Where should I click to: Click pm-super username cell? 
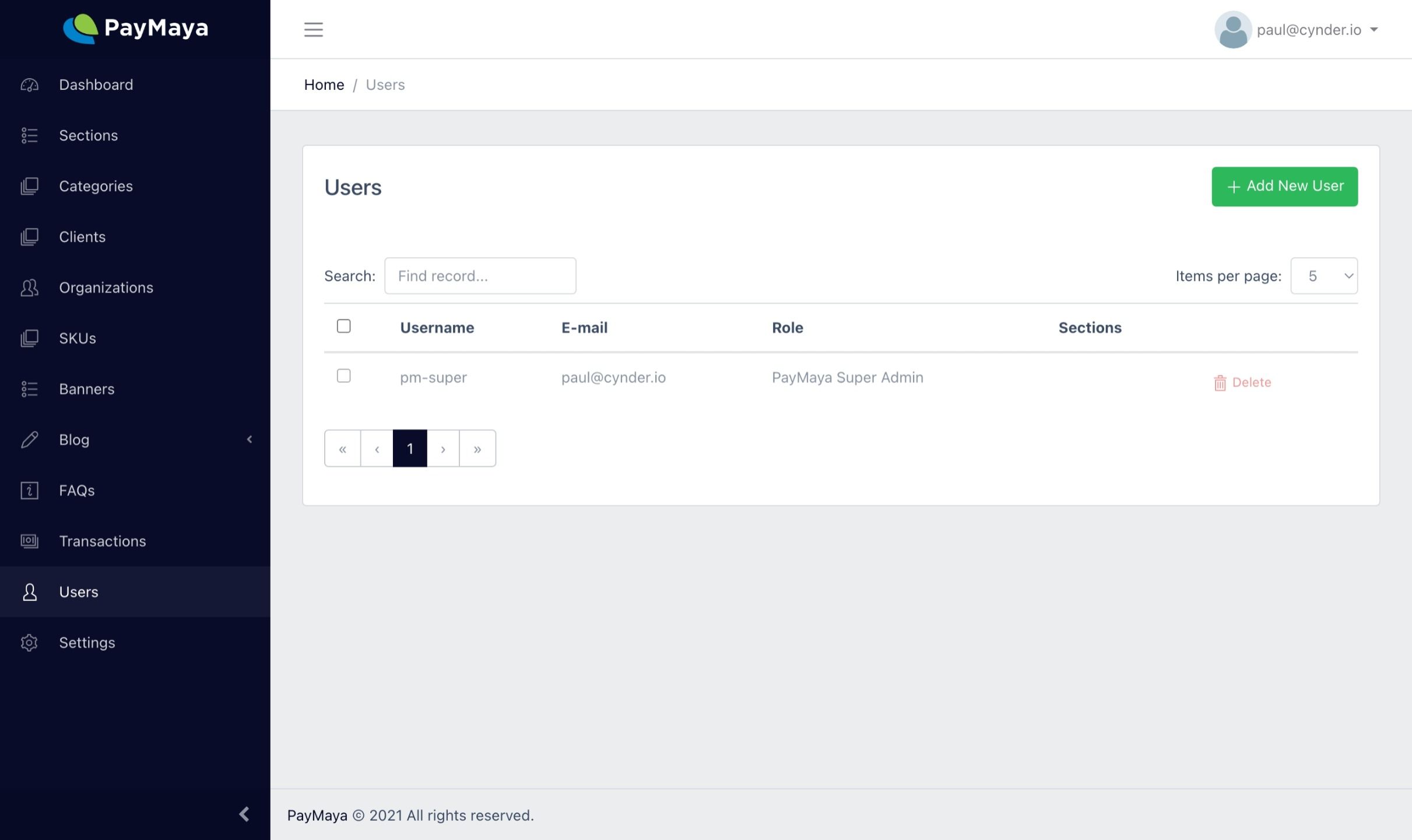coord(433,378)
